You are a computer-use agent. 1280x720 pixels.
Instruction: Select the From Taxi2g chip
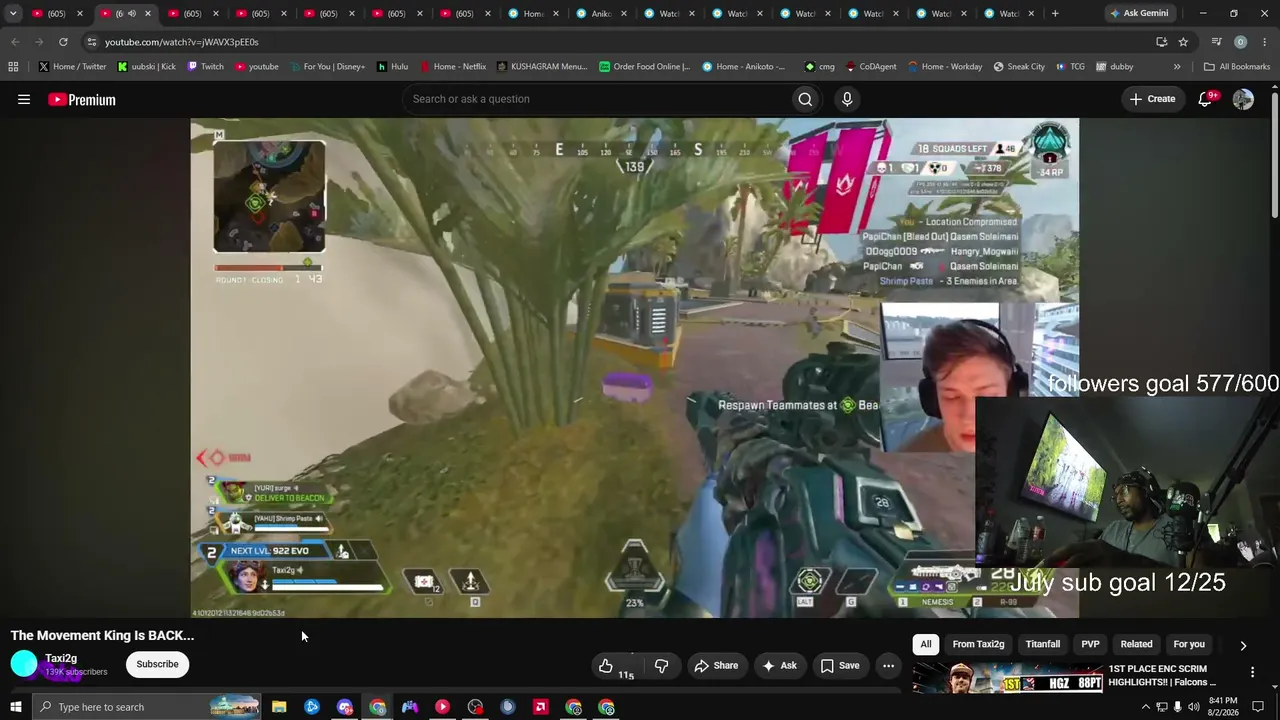click(x=978, y=644)
